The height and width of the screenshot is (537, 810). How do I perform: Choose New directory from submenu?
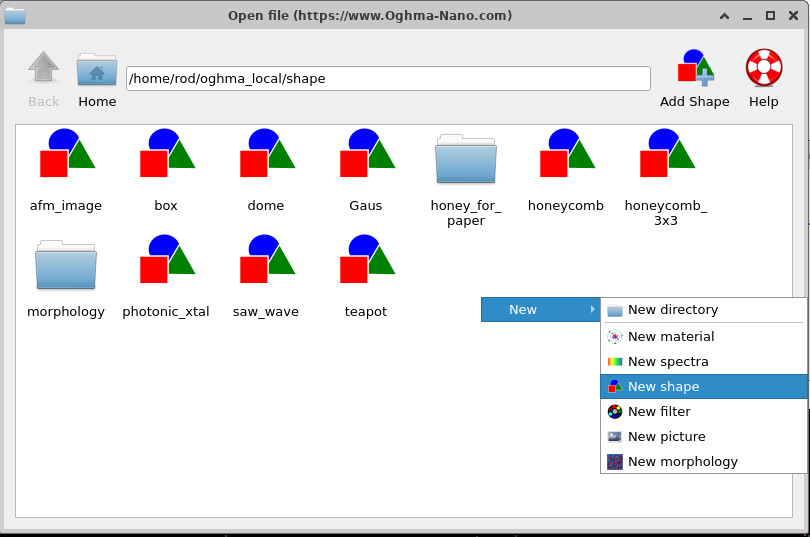pos(704,310)
